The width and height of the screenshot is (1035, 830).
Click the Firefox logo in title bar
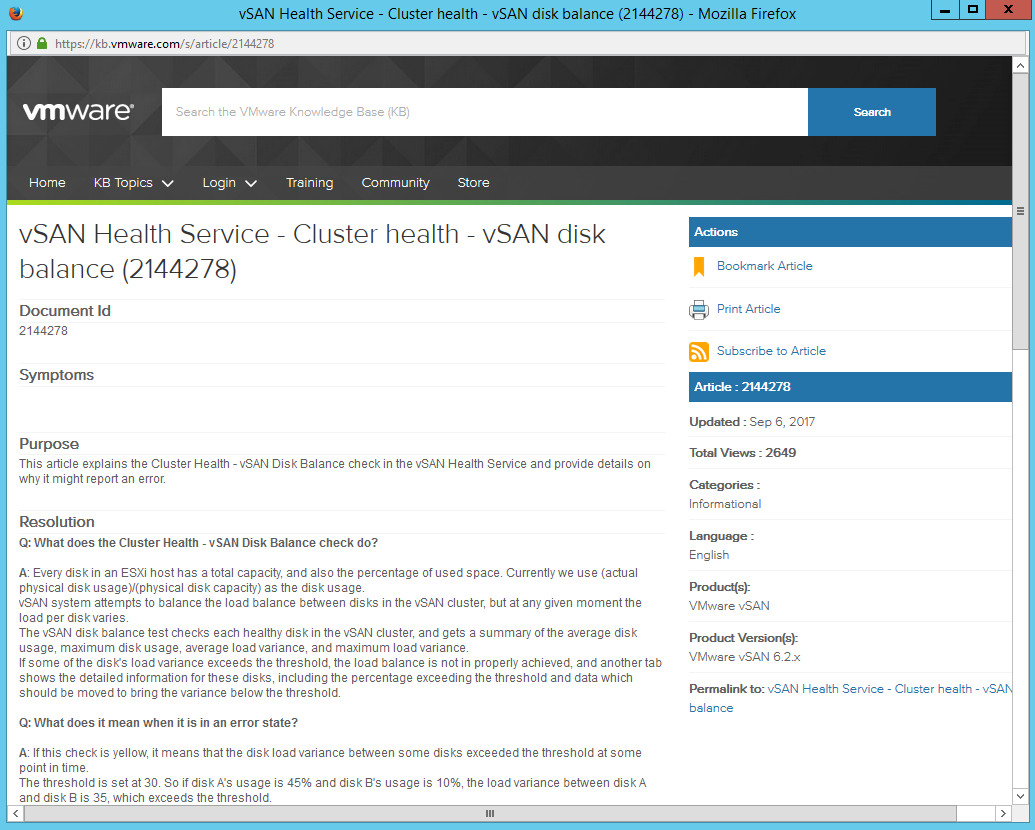(16, 13)
